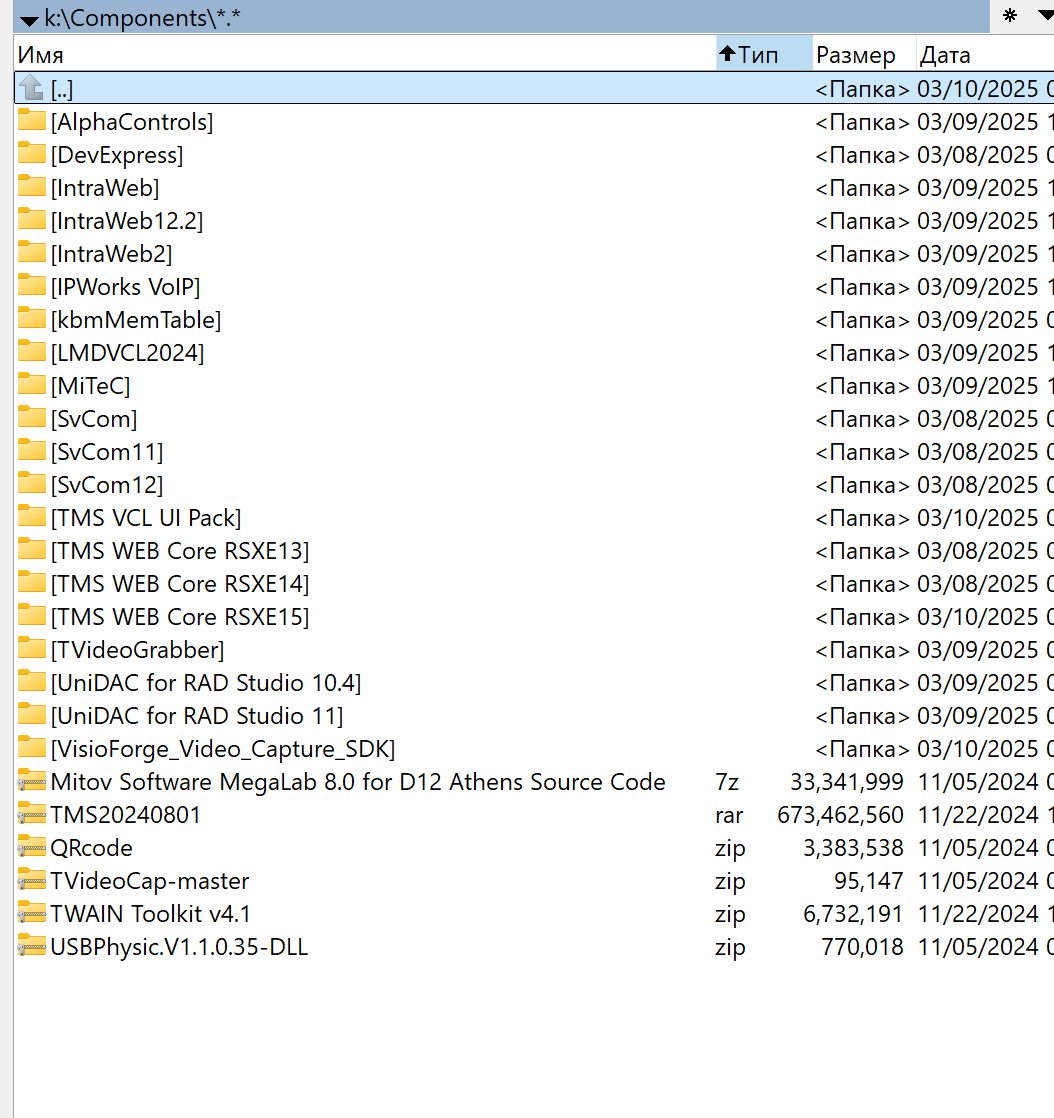Viewport: 1054px width, 1118px height.
Task: Select the kbmMemTable folder icon
Action: tap(31, 318)
